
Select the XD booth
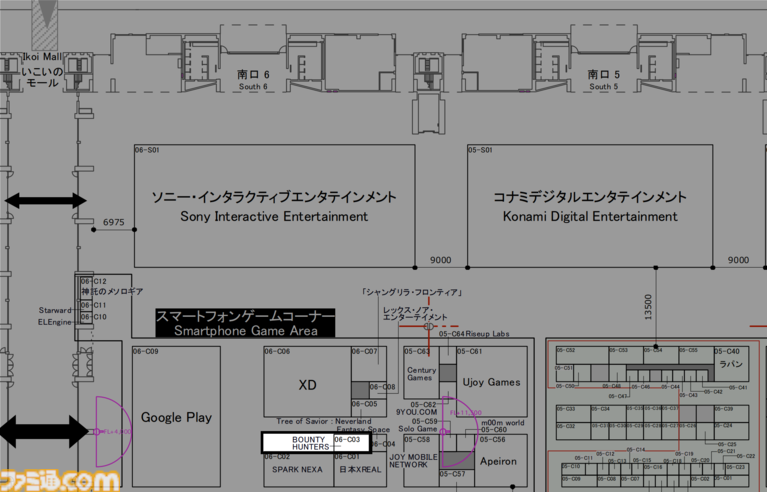point(307,382)
